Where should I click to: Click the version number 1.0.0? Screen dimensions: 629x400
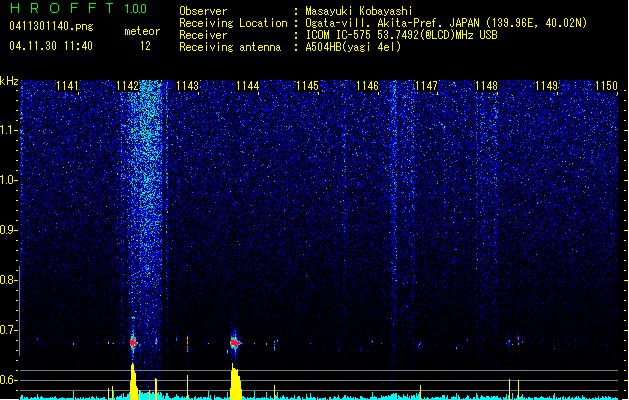pos(135,8)
